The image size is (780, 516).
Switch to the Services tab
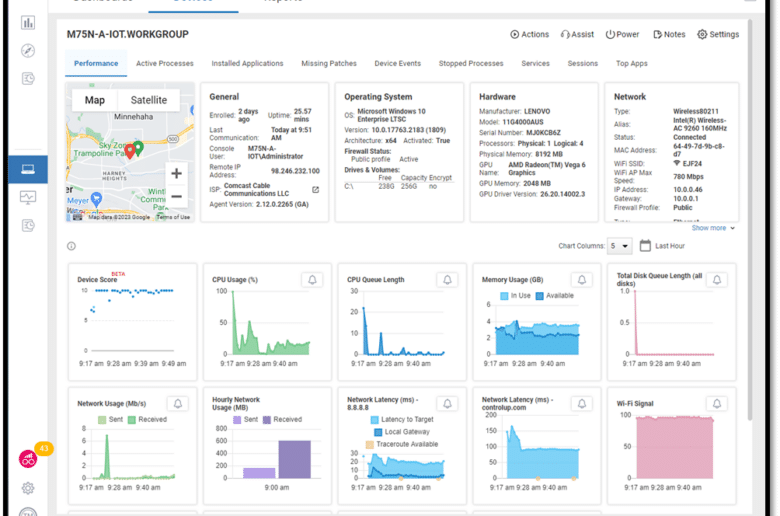click(535, 64)
